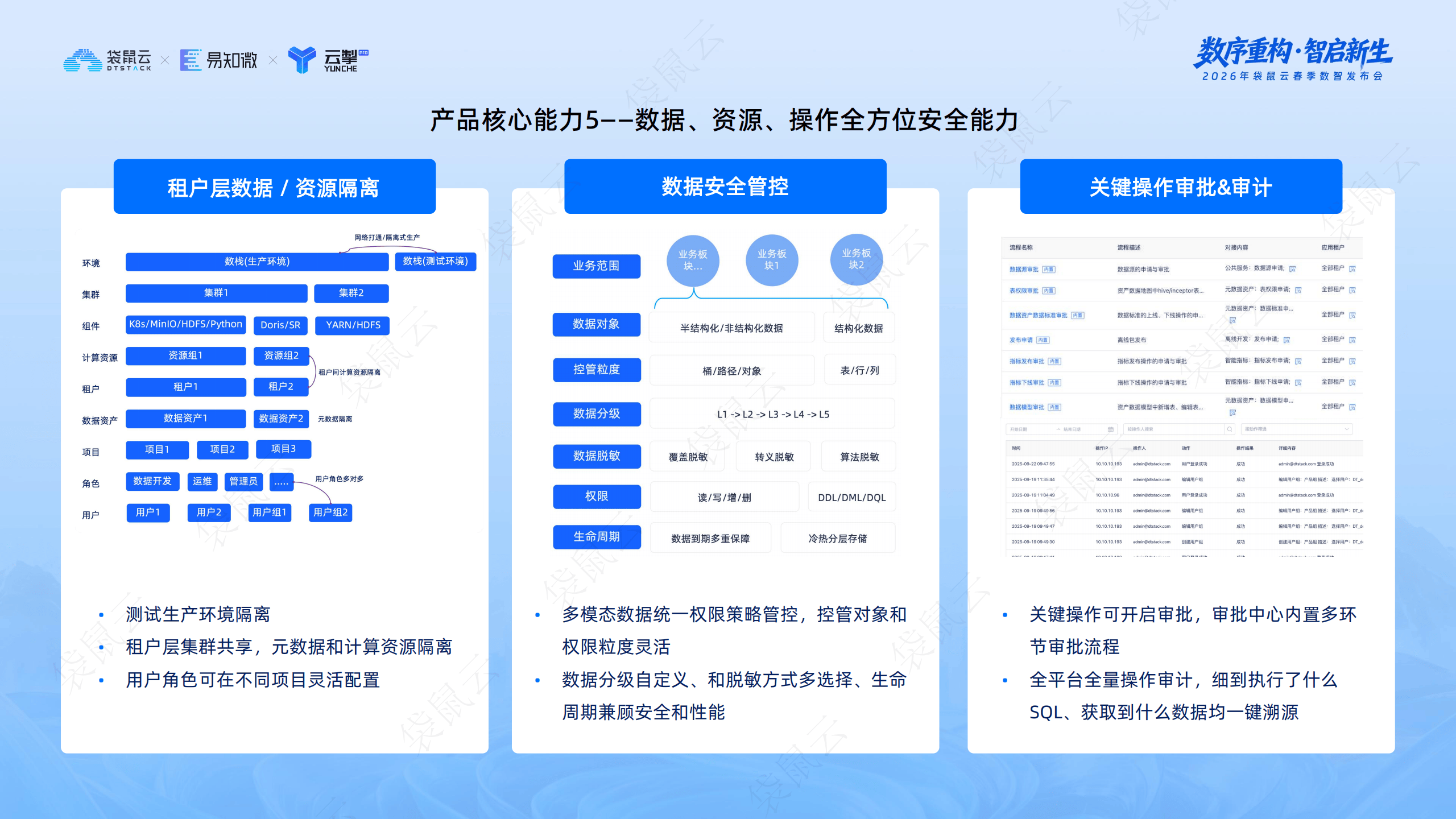Click the 管理员 role block
Screen dimensions: 1456x819
pos(243,482)
